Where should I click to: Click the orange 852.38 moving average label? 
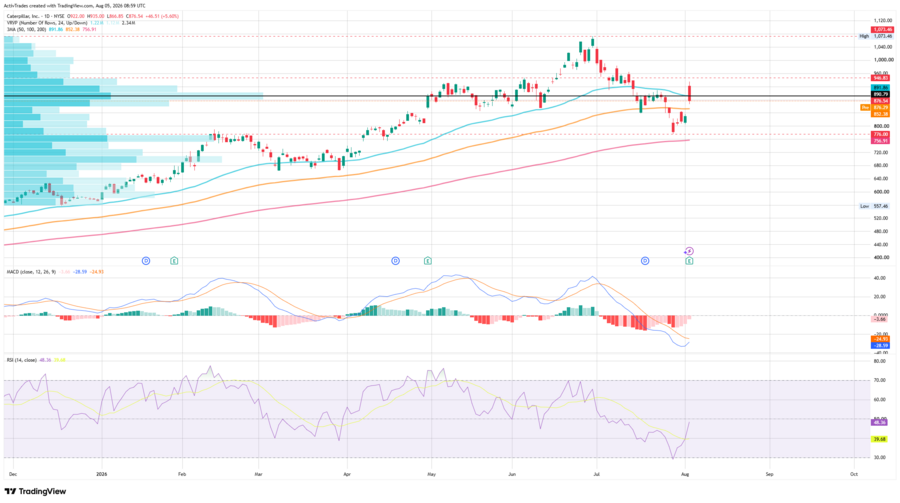[880, 114]
